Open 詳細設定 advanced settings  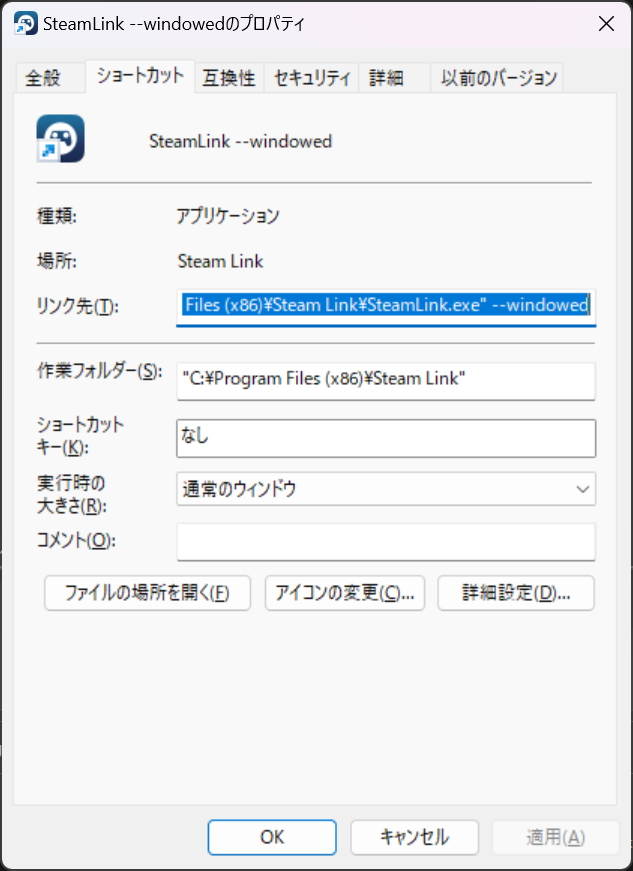(516, 593)
